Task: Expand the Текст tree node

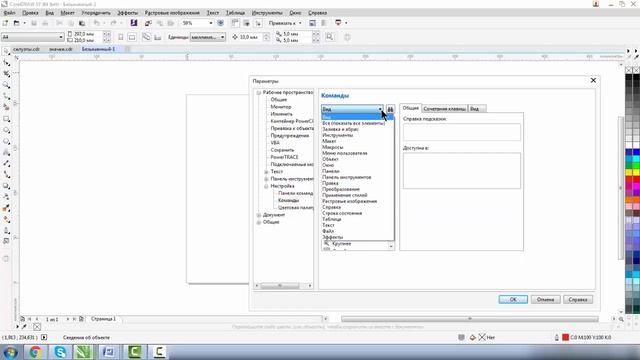Action: click(x=266, y=172)
